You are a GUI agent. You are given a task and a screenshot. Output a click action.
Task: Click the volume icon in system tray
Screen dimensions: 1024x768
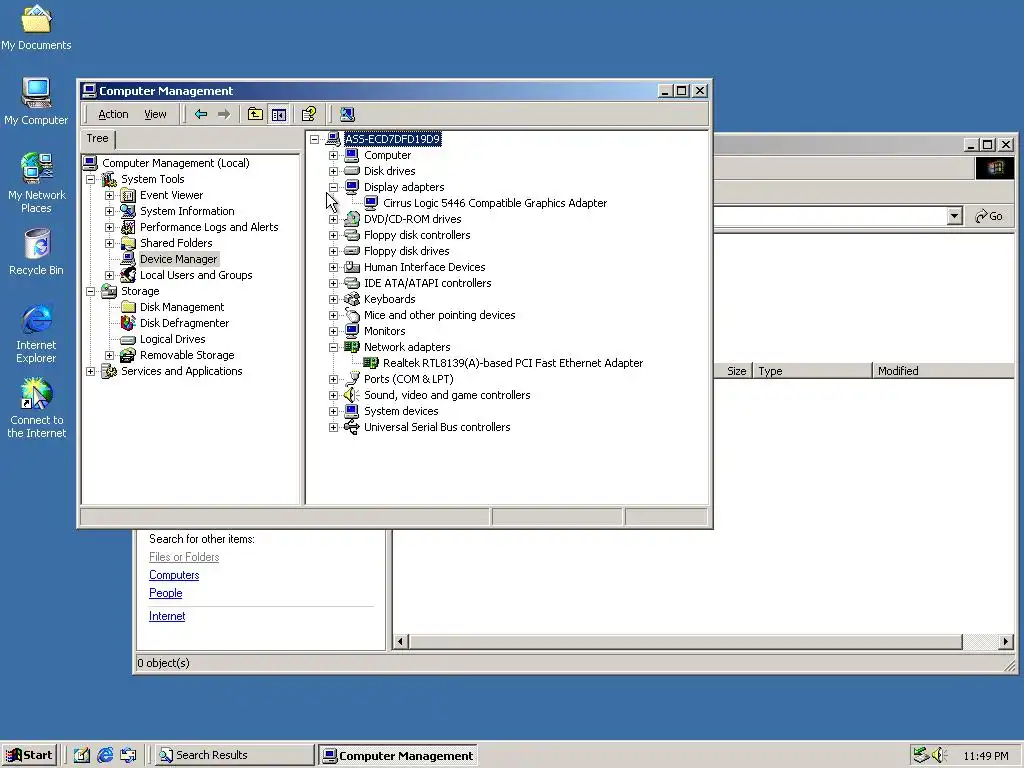point(940,756)
